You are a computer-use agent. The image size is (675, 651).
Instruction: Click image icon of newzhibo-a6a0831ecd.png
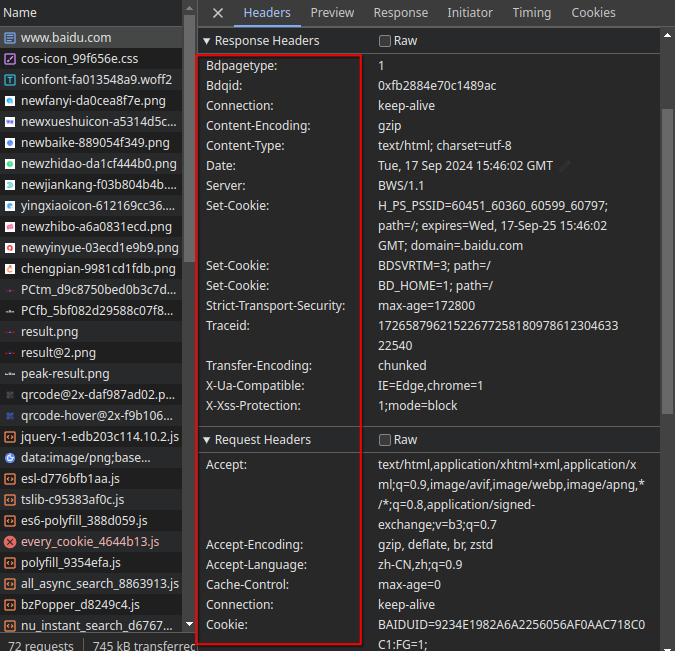click(x=10, y=227)
